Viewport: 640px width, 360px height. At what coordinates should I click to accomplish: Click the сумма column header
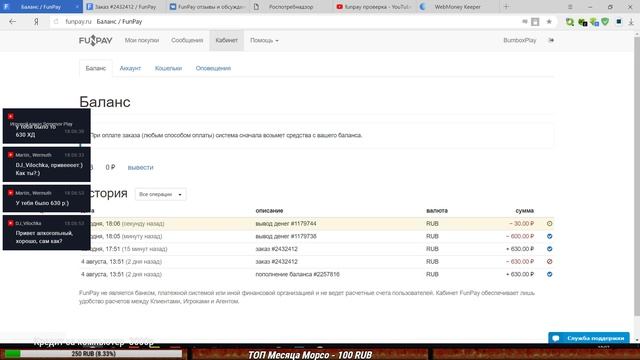click(524, 211)
